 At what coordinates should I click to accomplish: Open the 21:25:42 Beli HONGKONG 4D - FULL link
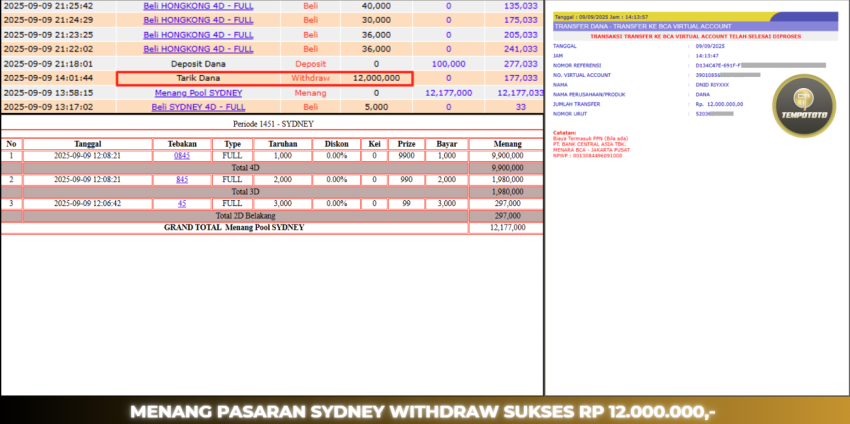pos(198,6)
